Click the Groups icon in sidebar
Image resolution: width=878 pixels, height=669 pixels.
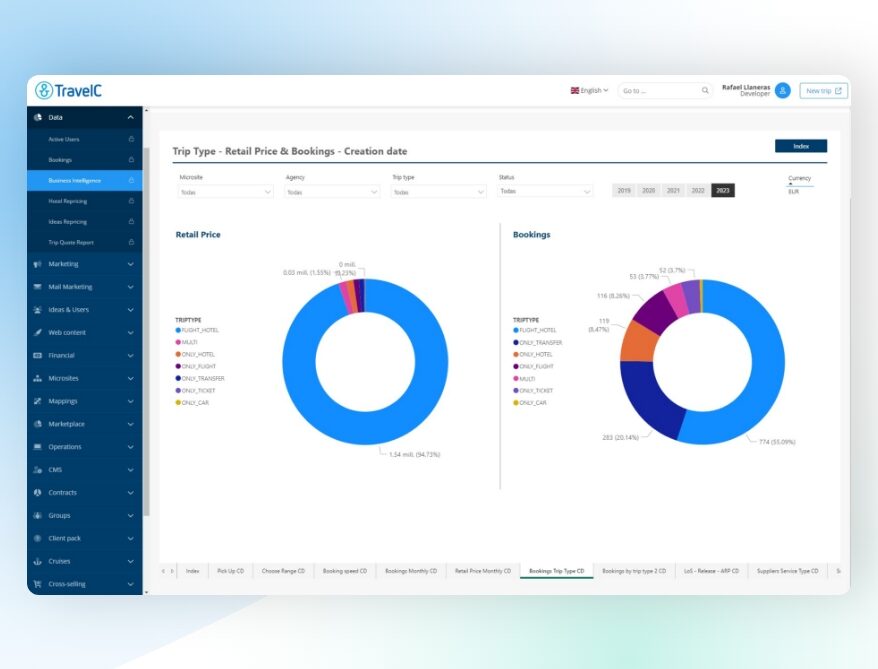point(38,516)
